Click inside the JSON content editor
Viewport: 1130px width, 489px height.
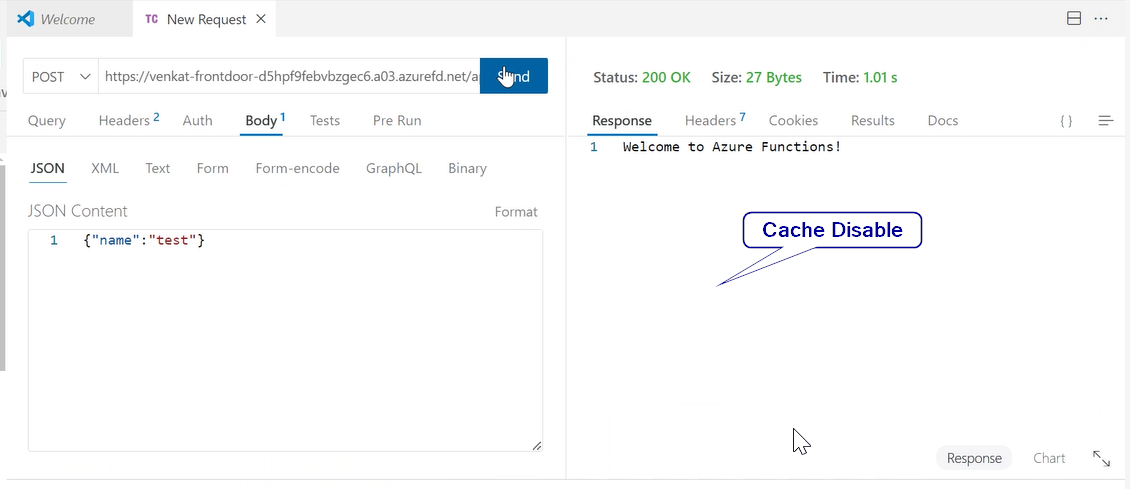click(x=285, y=341)
